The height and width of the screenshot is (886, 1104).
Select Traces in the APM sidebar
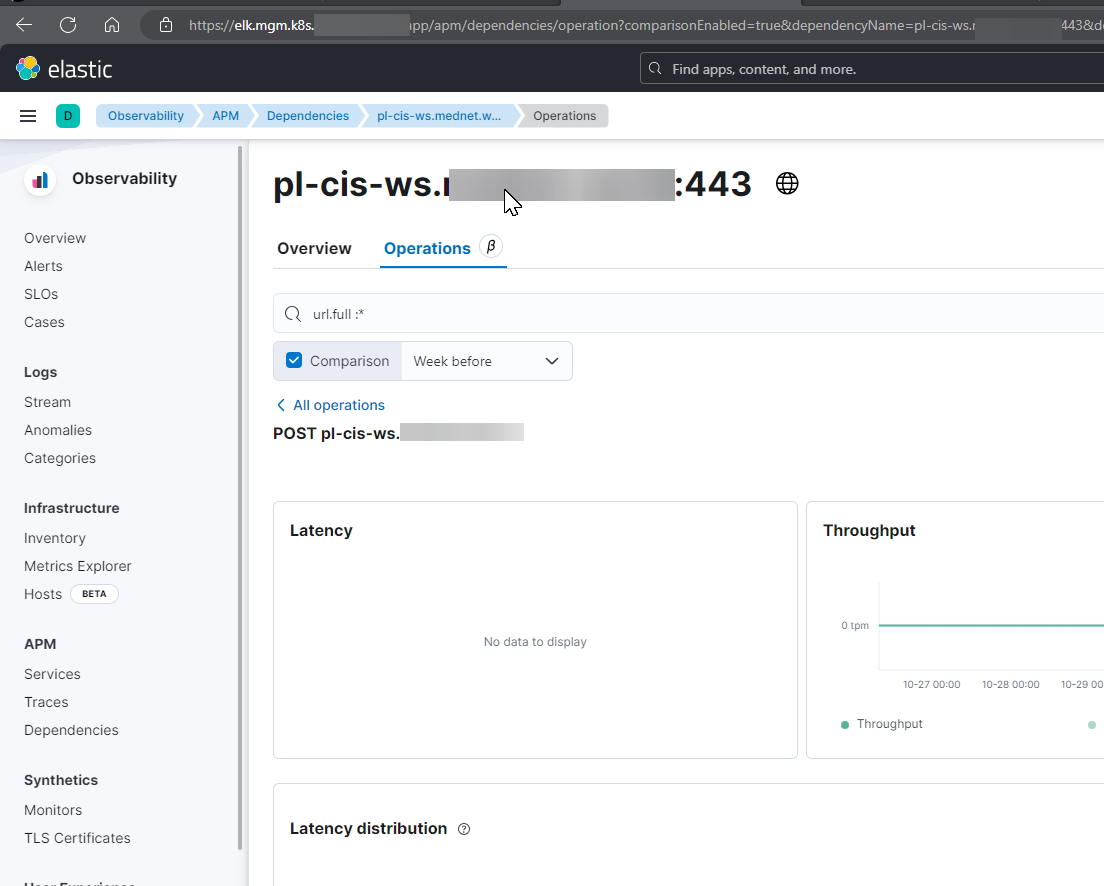point(46,701)
